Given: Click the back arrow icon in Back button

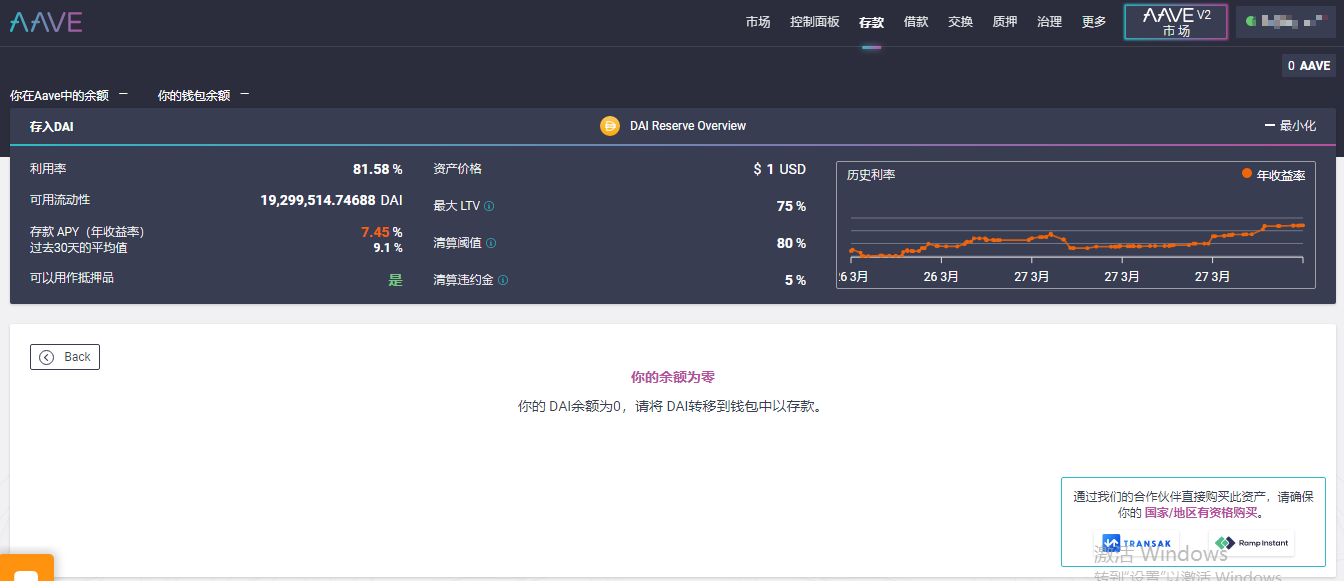Looking at the screenshot, I should click(47, 357).
